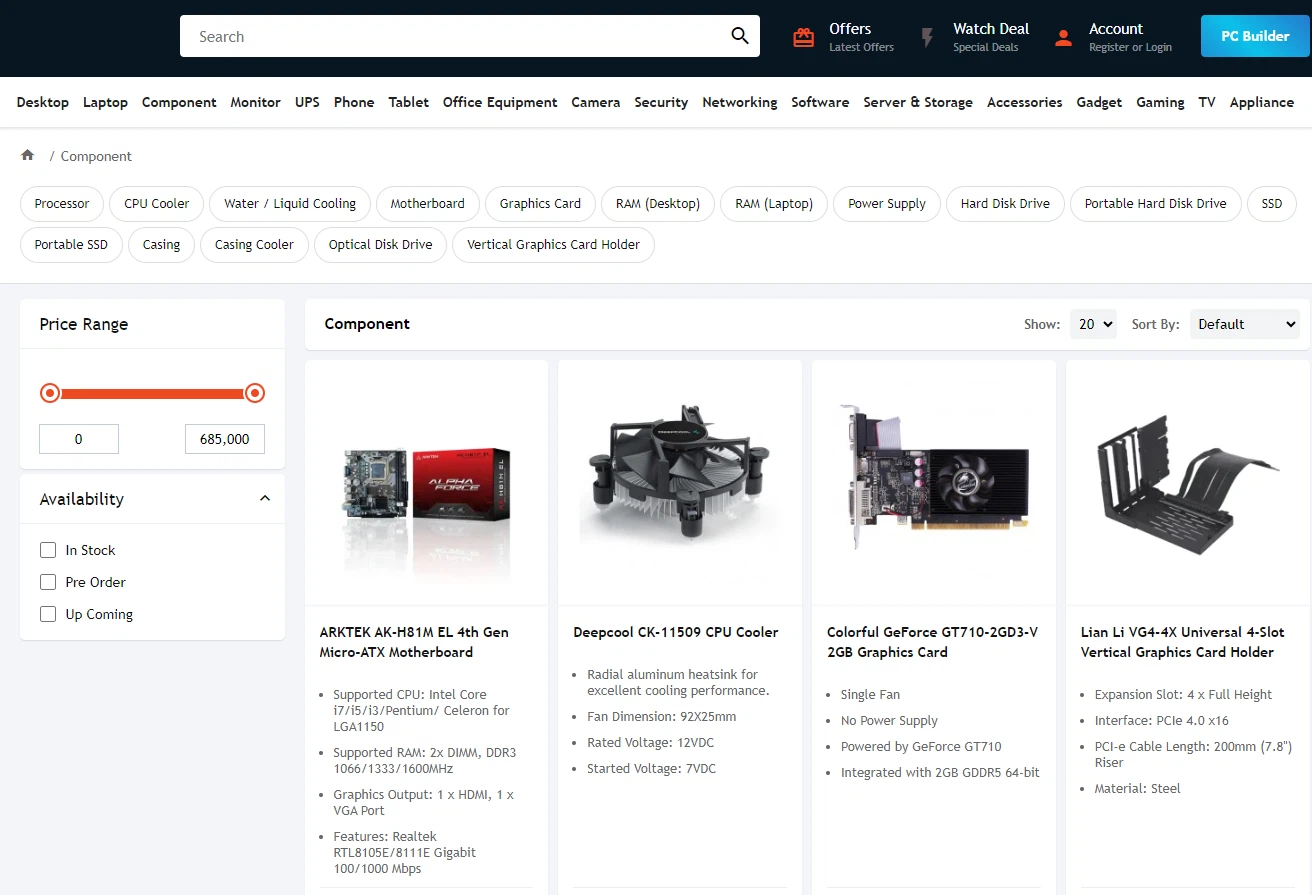The width and height of the screenshot is (1312, 895).
Task: Click into the Search text field
Action: click(455, 36)
